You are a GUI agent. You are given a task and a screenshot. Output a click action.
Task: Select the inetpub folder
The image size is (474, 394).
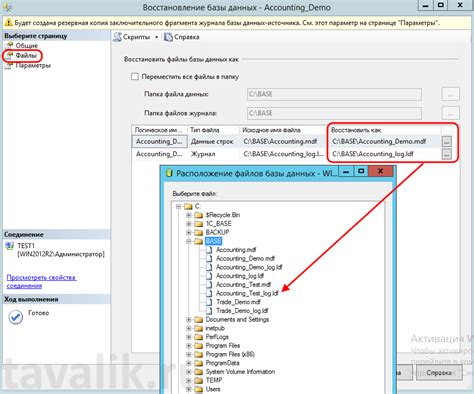pos(215,328)
